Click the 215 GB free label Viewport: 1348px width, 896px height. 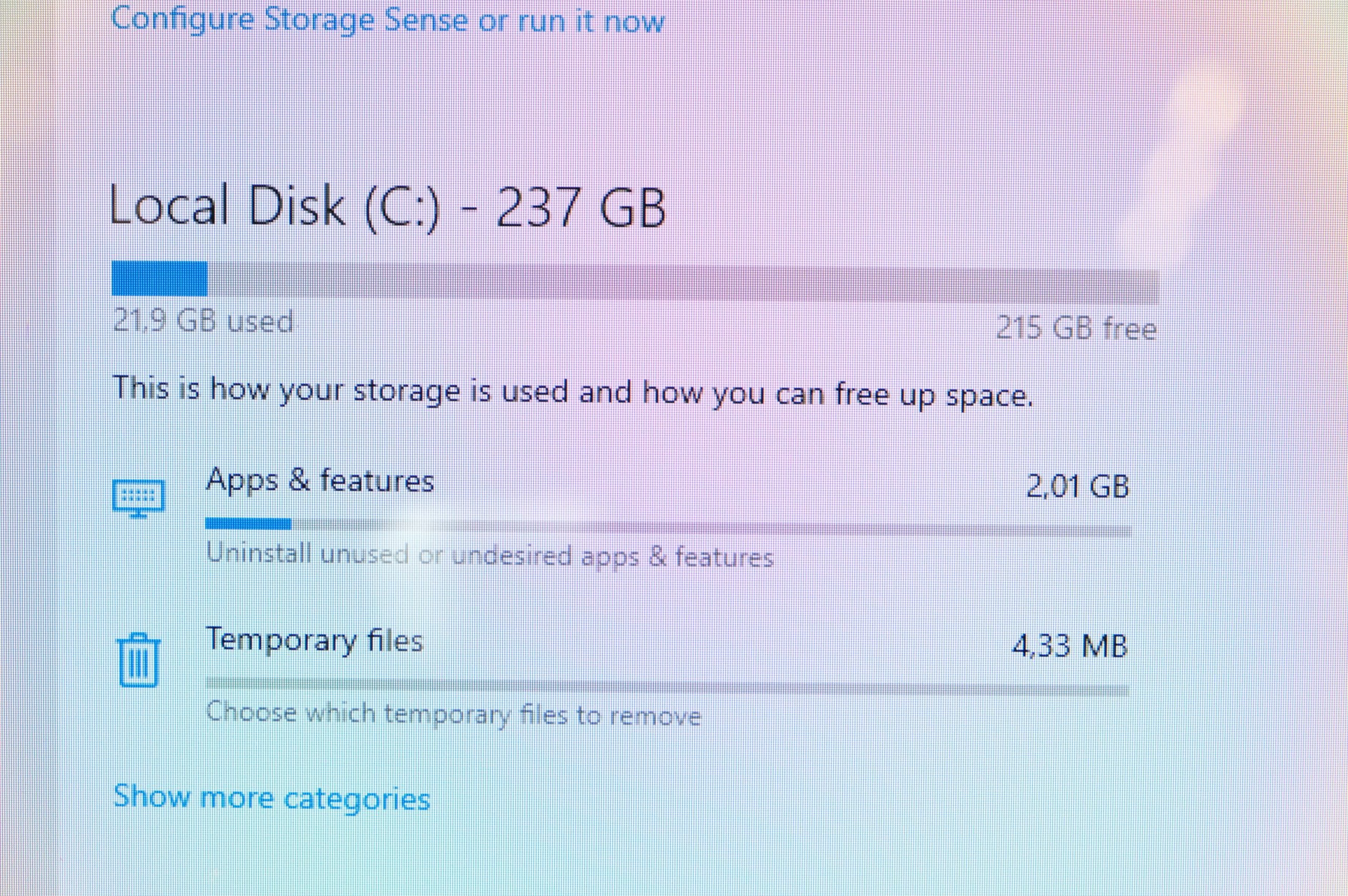tap(1076, 328)
